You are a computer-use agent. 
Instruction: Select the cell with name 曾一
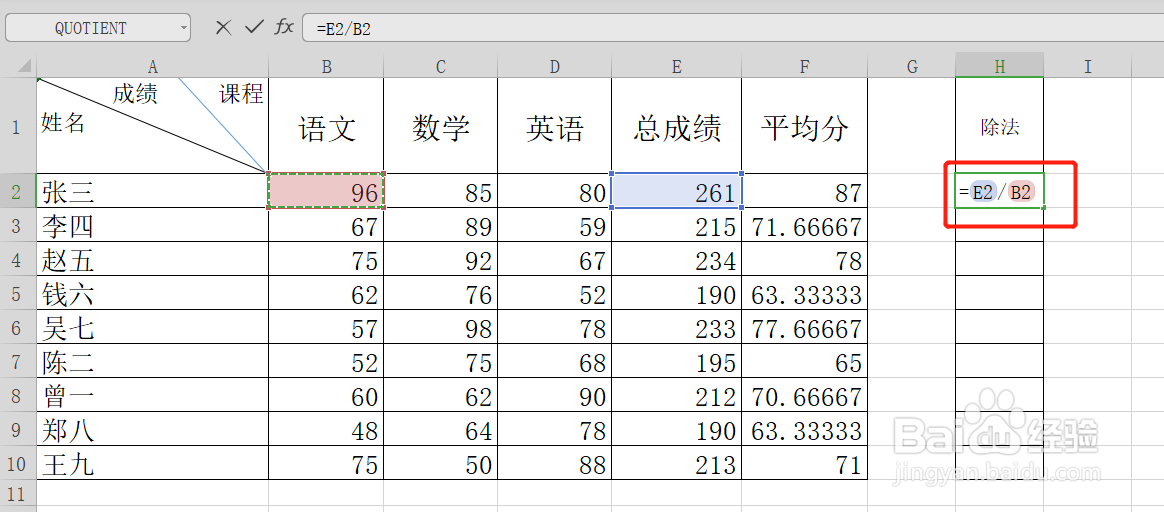tap(152, 396)
